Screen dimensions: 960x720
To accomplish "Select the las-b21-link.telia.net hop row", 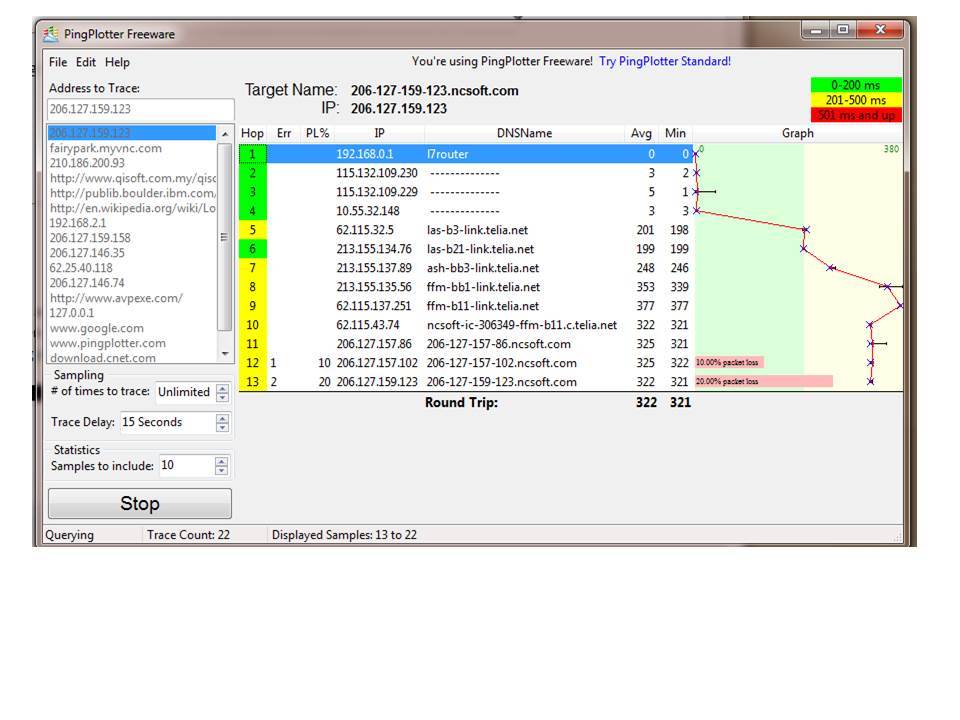I will pyautogui.click(x=466, y=249).
